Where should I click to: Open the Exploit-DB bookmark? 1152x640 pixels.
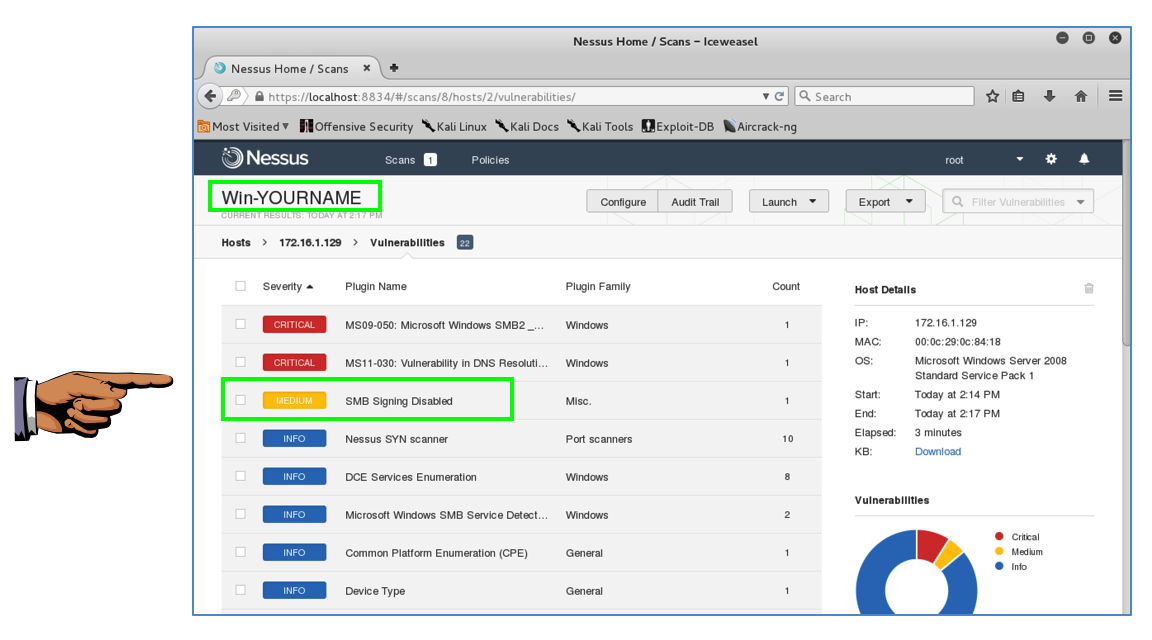[x=677, y=126]
